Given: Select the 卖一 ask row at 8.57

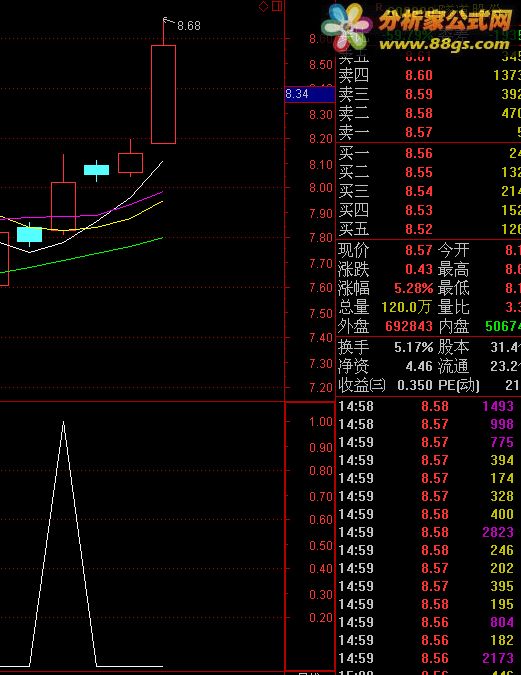Looking at the screenshot, I should (x=428, y=133).
